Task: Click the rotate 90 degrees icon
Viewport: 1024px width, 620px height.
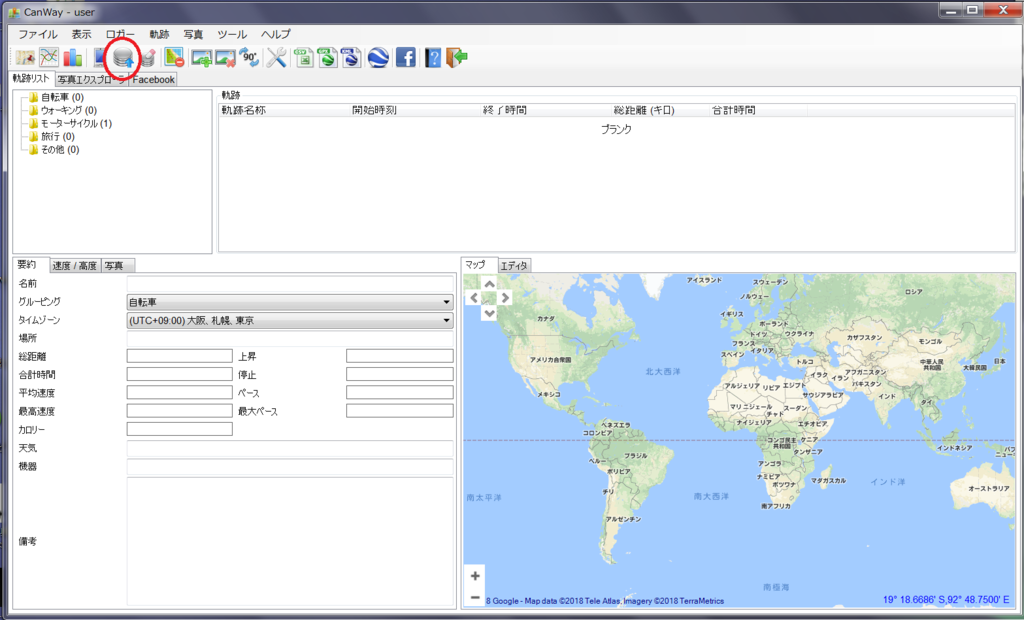Action: [249, 57]
